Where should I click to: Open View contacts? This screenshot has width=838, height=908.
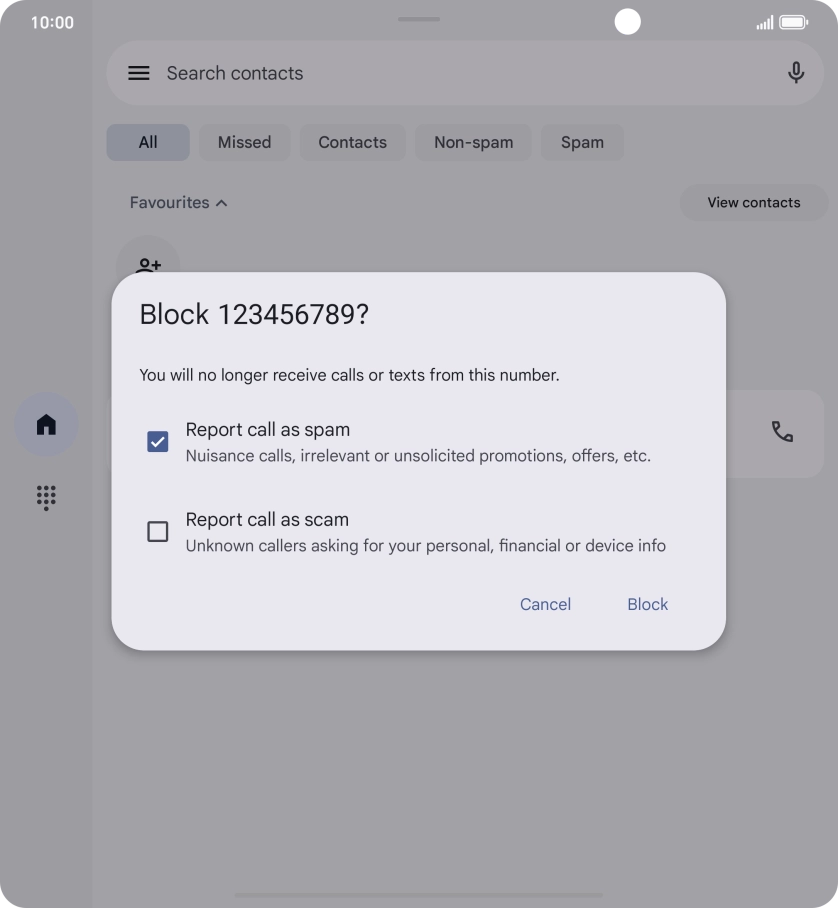coord(753,202)
